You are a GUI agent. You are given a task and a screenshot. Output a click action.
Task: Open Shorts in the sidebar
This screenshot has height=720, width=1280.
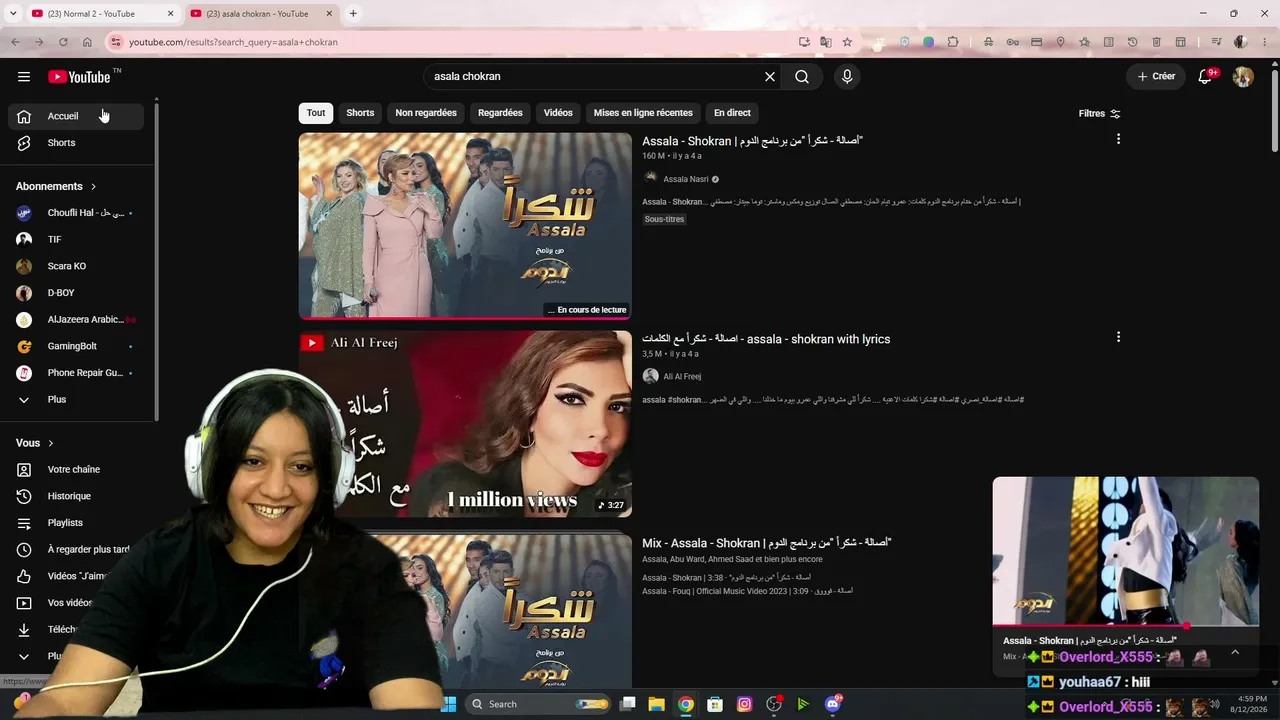click(76, 143)
